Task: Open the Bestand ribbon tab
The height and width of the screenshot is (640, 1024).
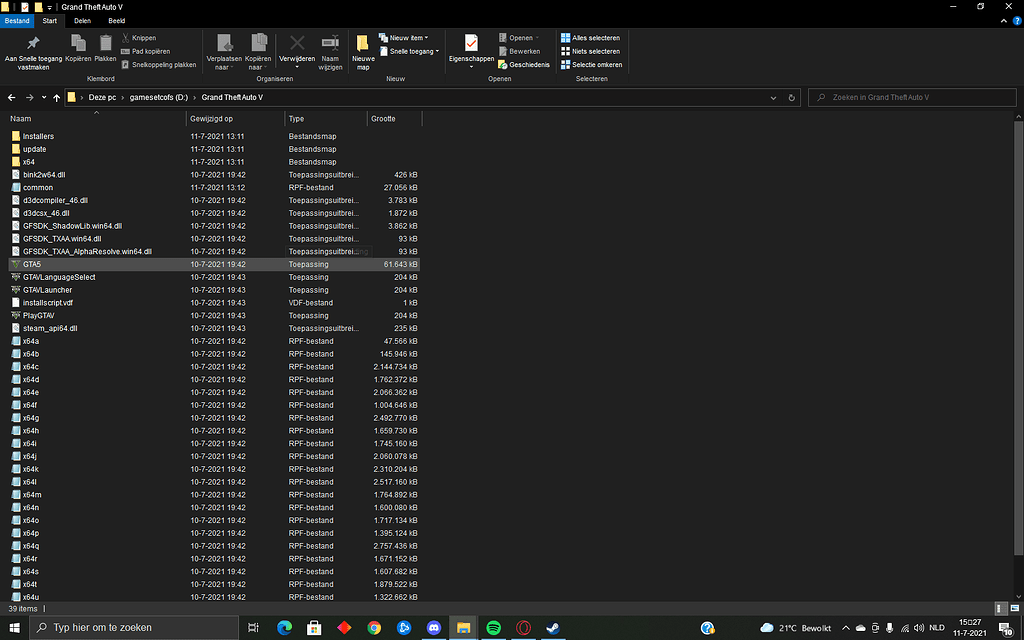Action: (x=17, y=21)
